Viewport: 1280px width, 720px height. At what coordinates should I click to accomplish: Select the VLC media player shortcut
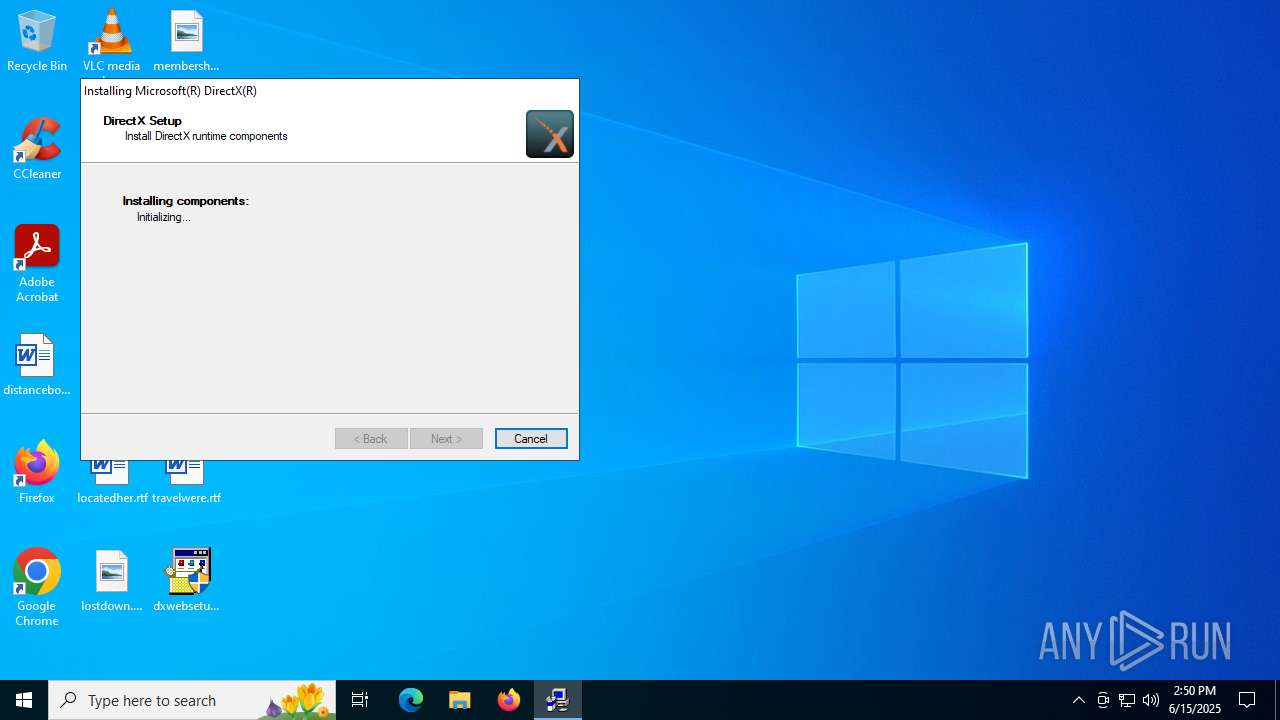pos(111,41)
